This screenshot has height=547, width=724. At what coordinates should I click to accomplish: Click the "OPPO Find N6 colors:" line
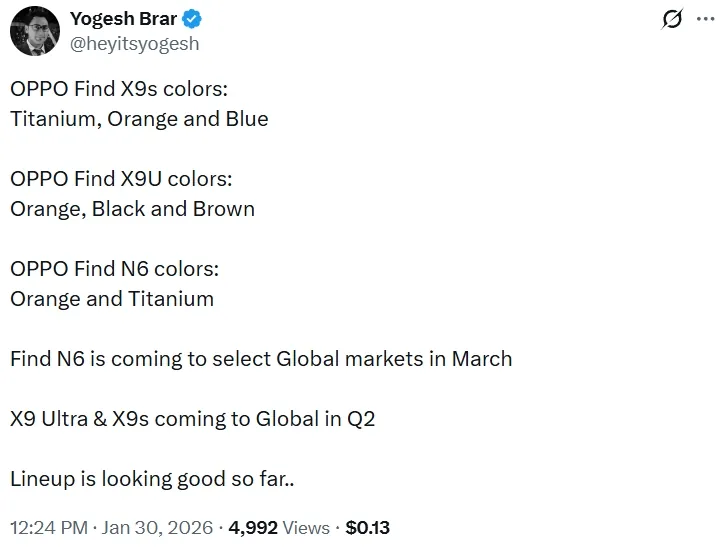[x=114, y=269]
